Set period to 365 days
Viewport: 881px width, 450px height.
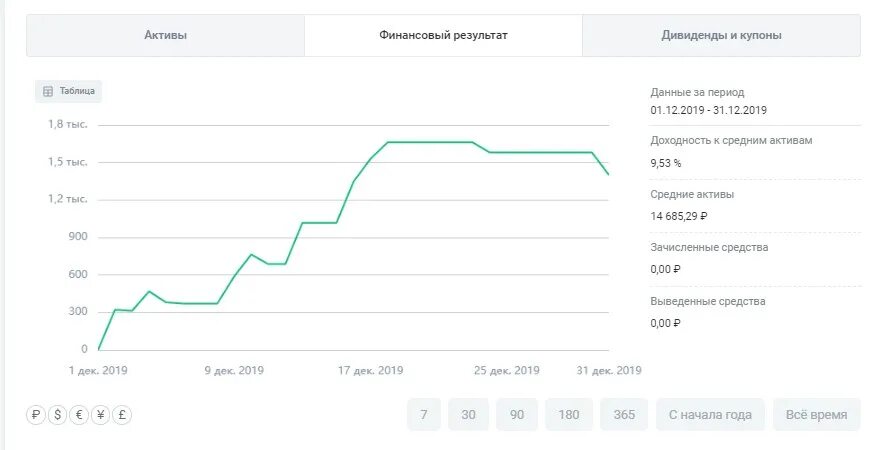624,414
